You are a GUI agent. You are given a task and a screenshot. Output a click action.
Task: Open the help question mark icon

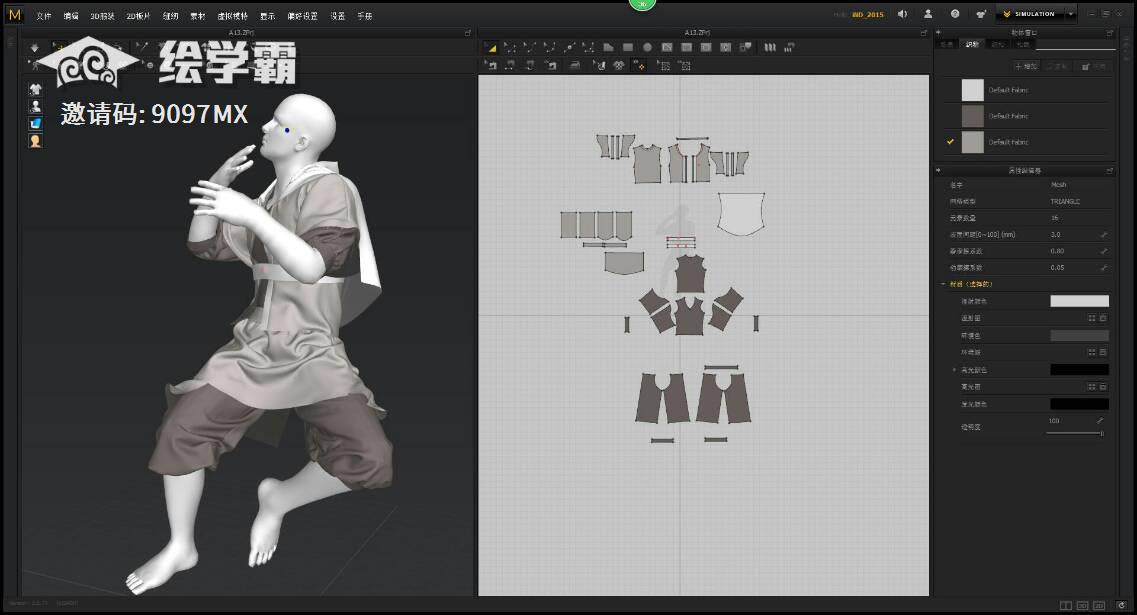pos(955,14)
